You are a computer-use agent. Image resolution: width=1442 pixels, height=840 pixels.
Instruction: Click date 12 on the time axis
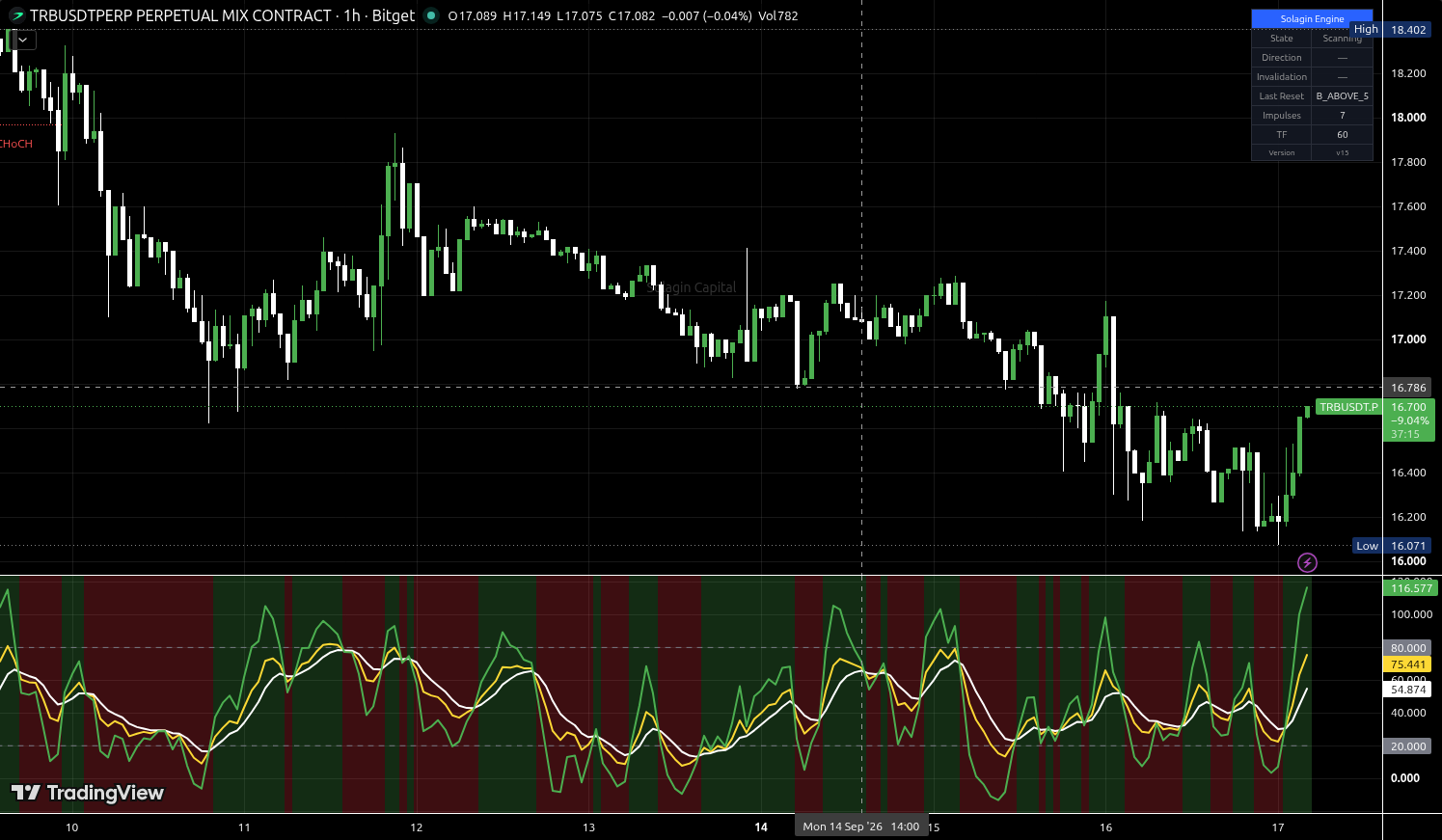pyautogui.click(x=417, y=827)
